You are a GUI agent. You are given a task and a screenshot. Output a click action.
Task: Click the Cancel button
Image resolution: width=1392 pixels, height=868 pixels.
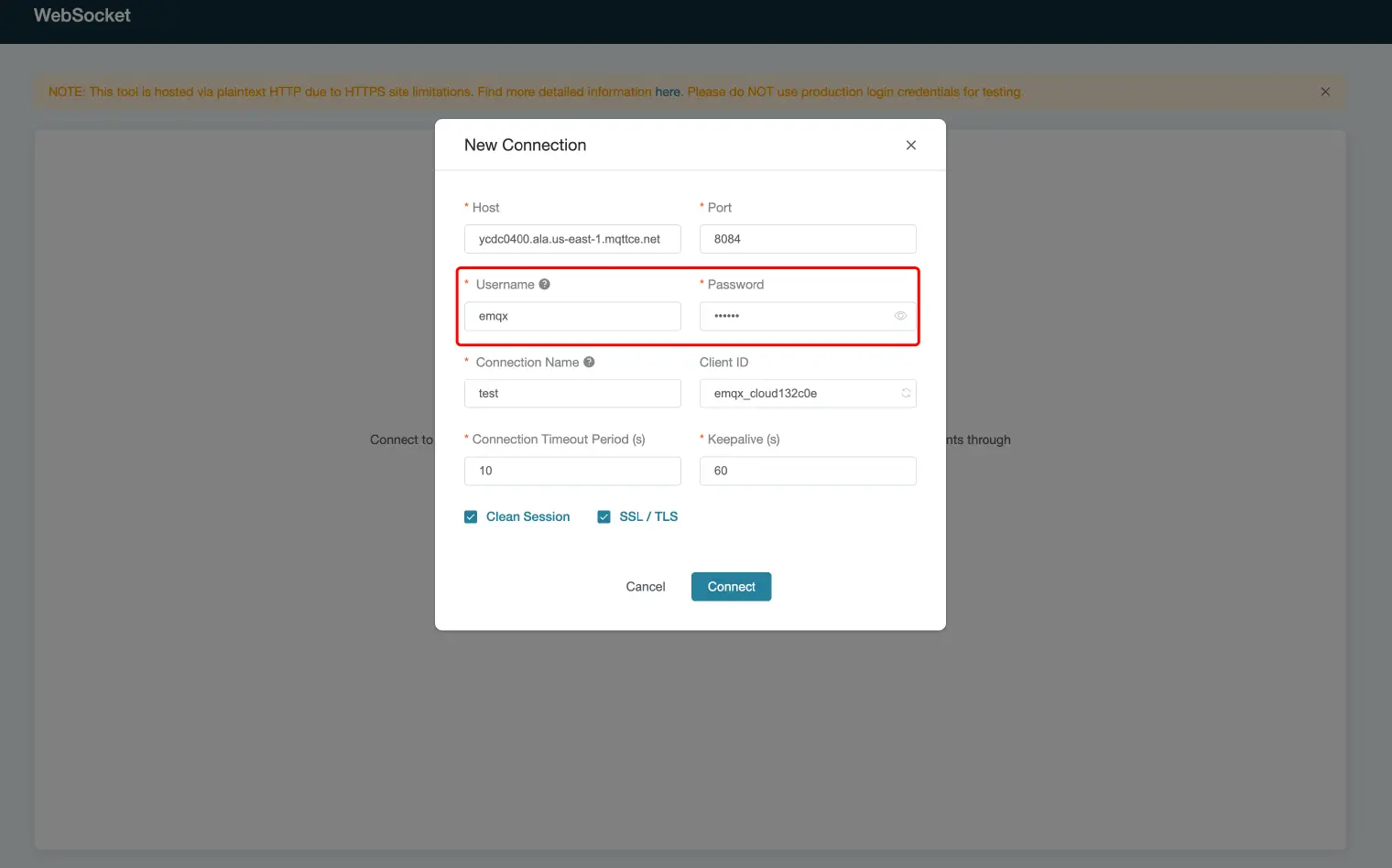pyautogui.click(x=645, y=587)
